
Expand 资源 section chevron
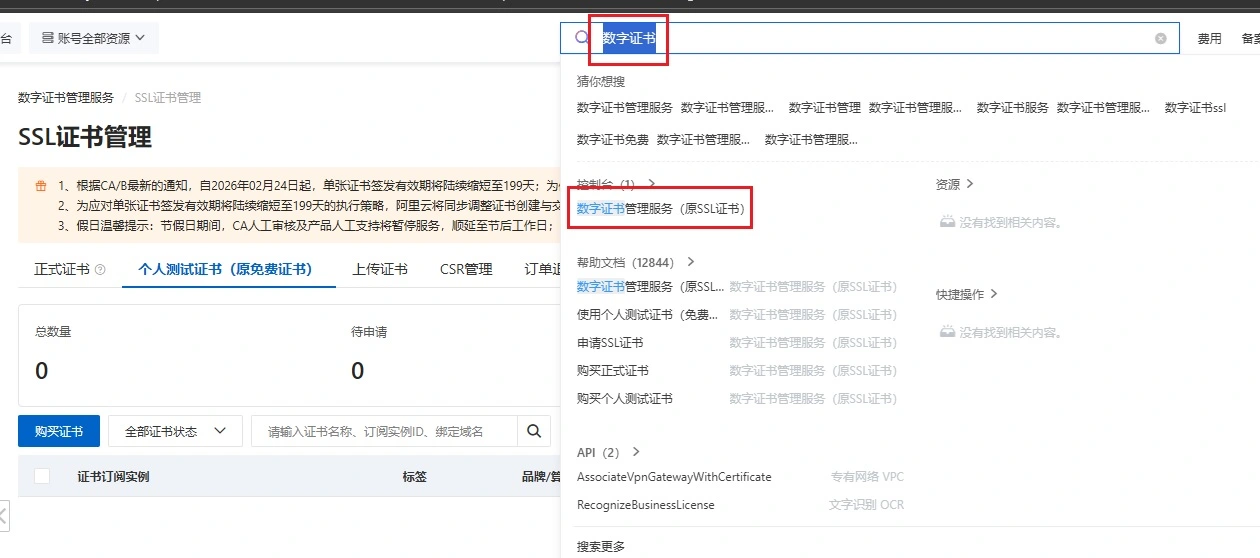coord(969,184)
